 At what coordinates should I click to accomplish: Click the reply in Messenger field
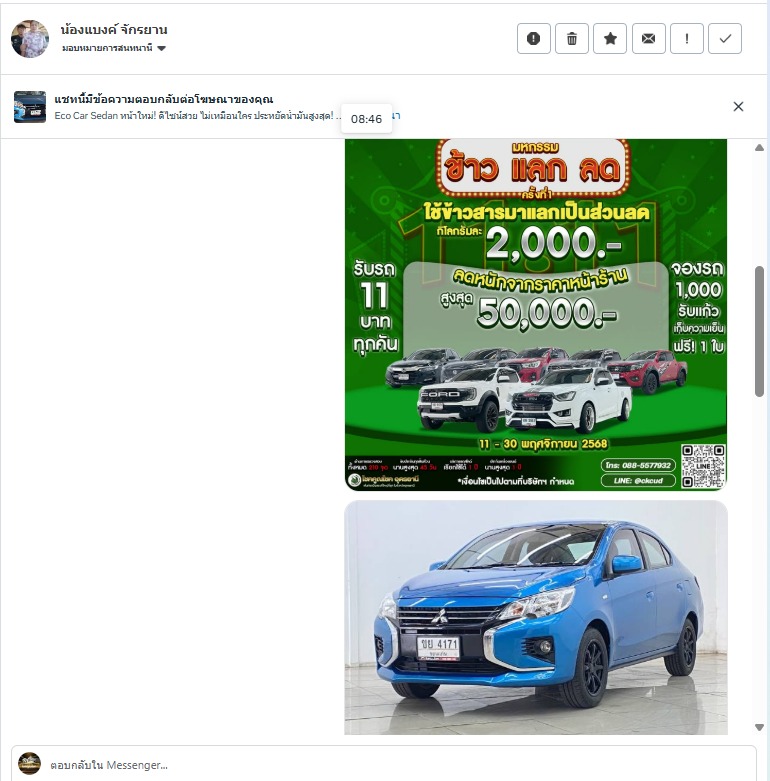[x=384, y=765]
